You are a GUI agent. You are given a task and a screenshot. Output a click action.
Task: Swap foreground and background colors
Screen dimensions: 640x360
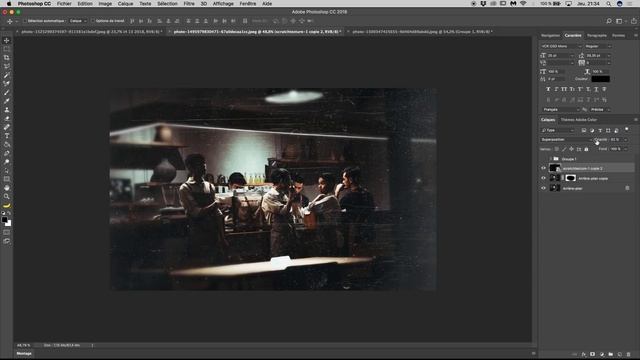click(x=9, y=213)
